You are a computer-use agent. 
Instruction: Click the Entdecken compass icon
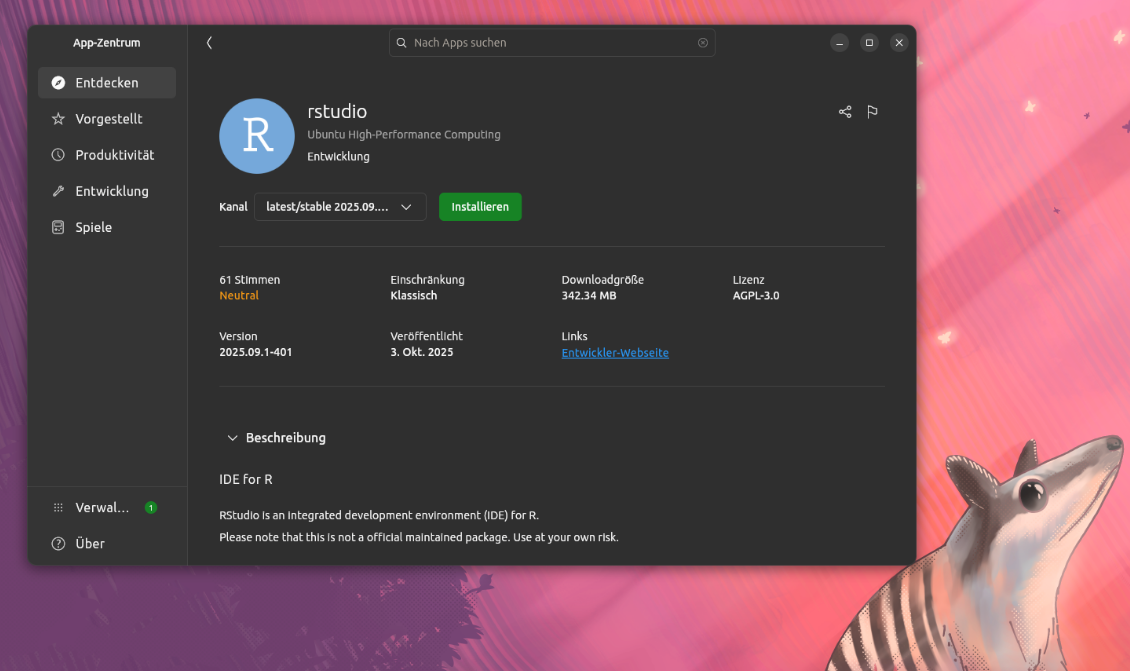pyautogui.click(x=58, y=83)
